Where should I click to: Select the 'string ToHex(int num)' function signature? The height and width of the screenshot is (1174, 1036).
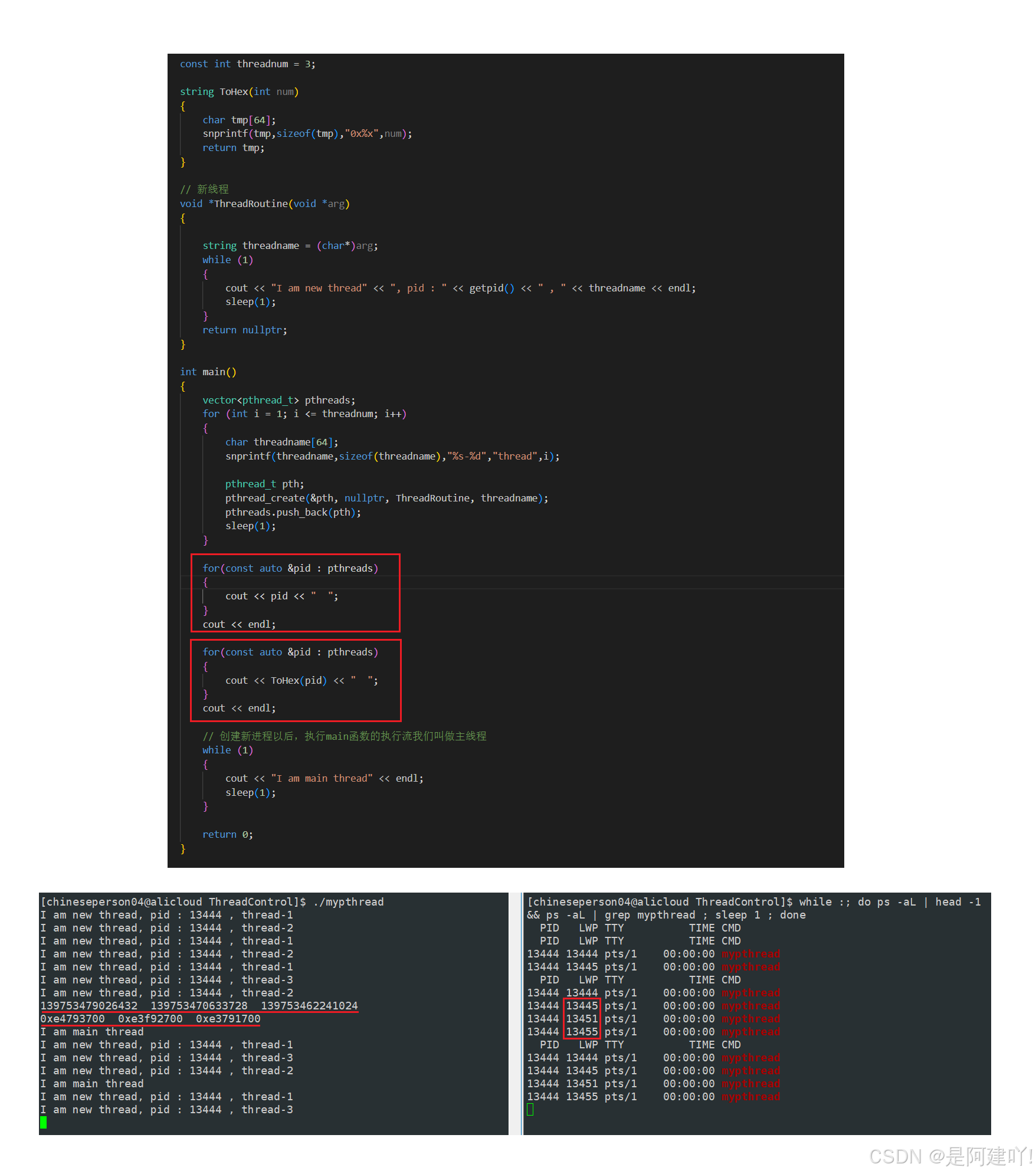(x=240, y=91)
